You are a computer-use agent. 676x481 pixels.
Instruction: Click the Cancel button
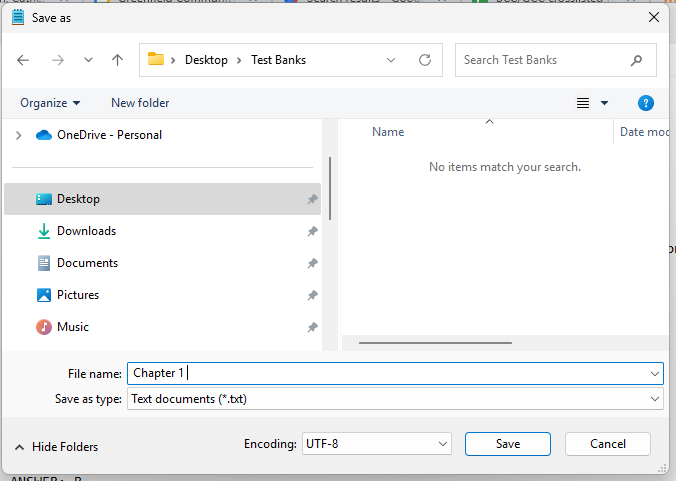pos(607,444)
